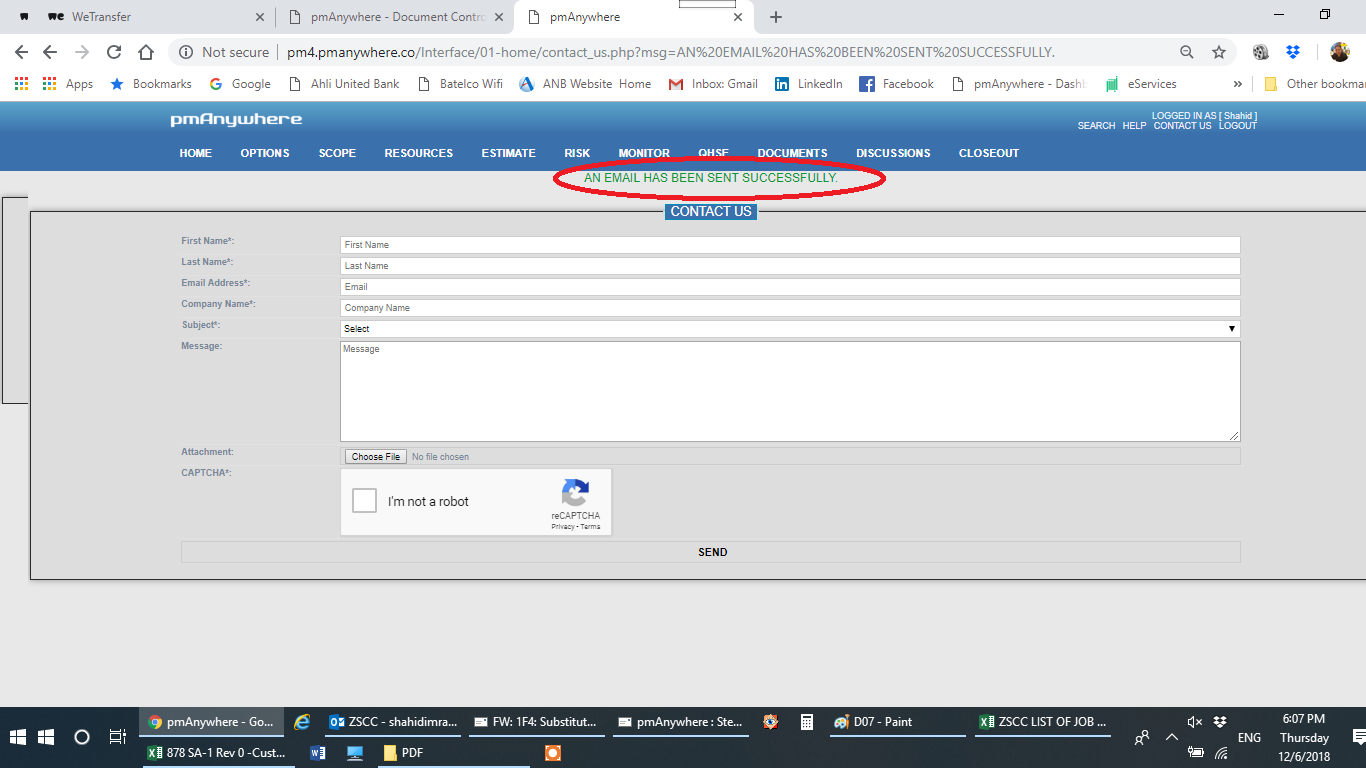Viewport: 1366px width, 768px height.
Task: Show hidden system tray icons
Action: 1172,737
